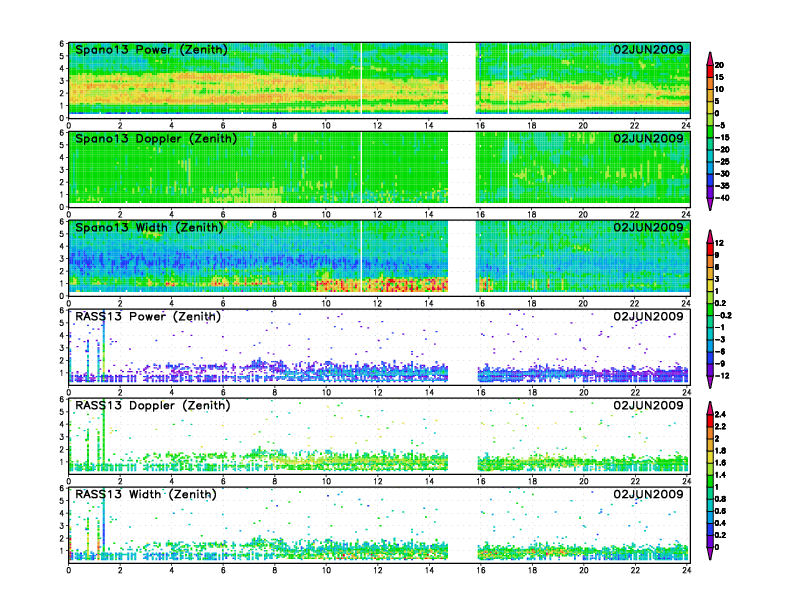Click the "RASS13 Power (Zenith)" panel title
The image size is (792, 612).
(147, 317)
